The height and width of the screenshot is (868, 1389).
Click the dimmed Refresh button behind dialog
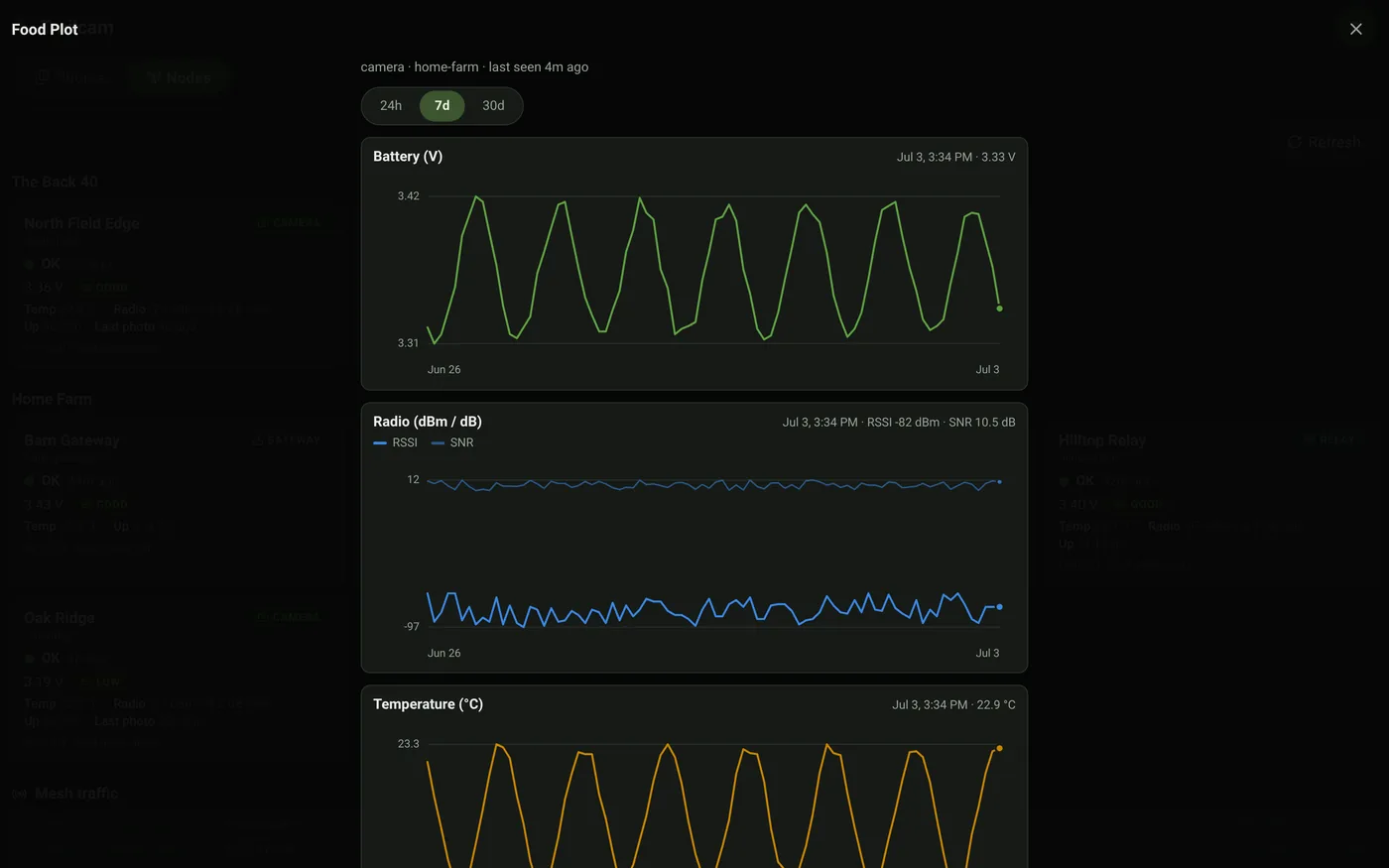point(1325,142)
